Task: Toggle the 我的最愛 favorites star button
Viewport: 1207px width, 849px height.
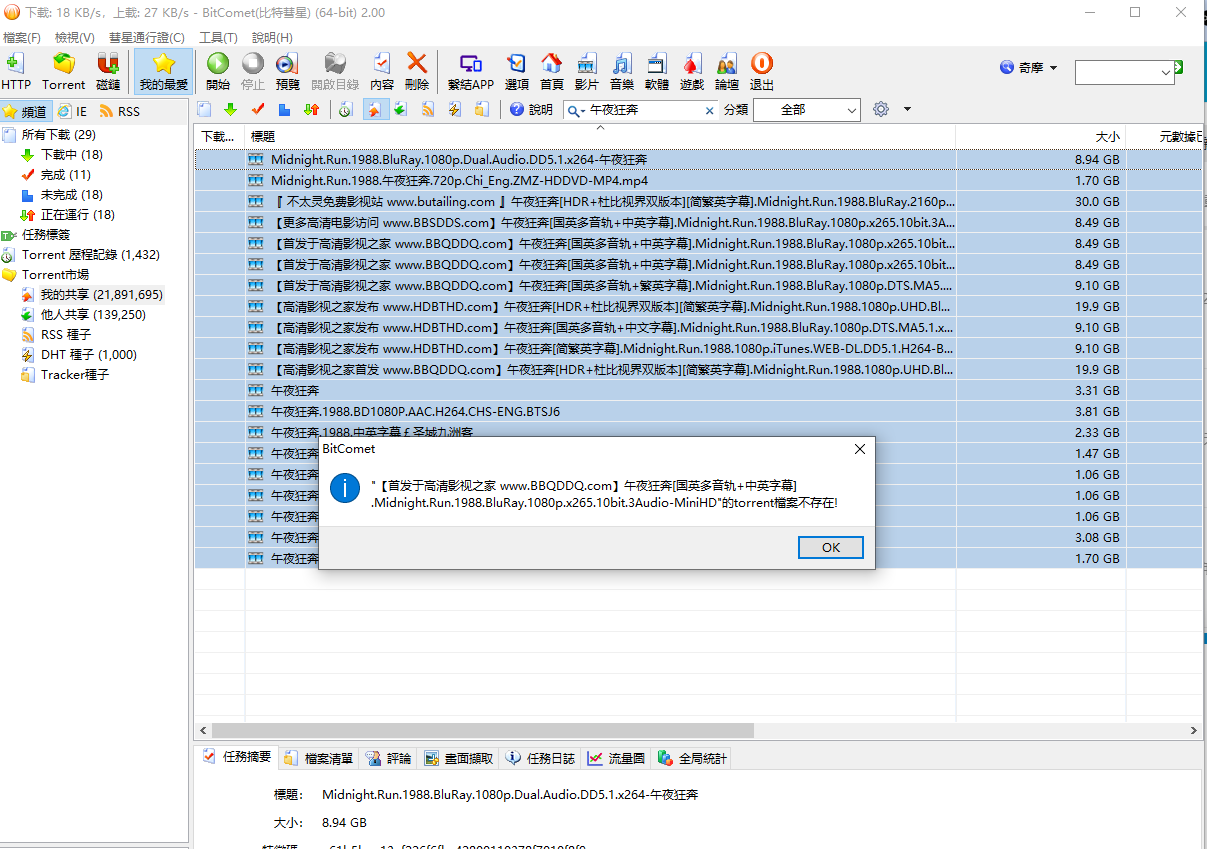Action: (164, 72)
